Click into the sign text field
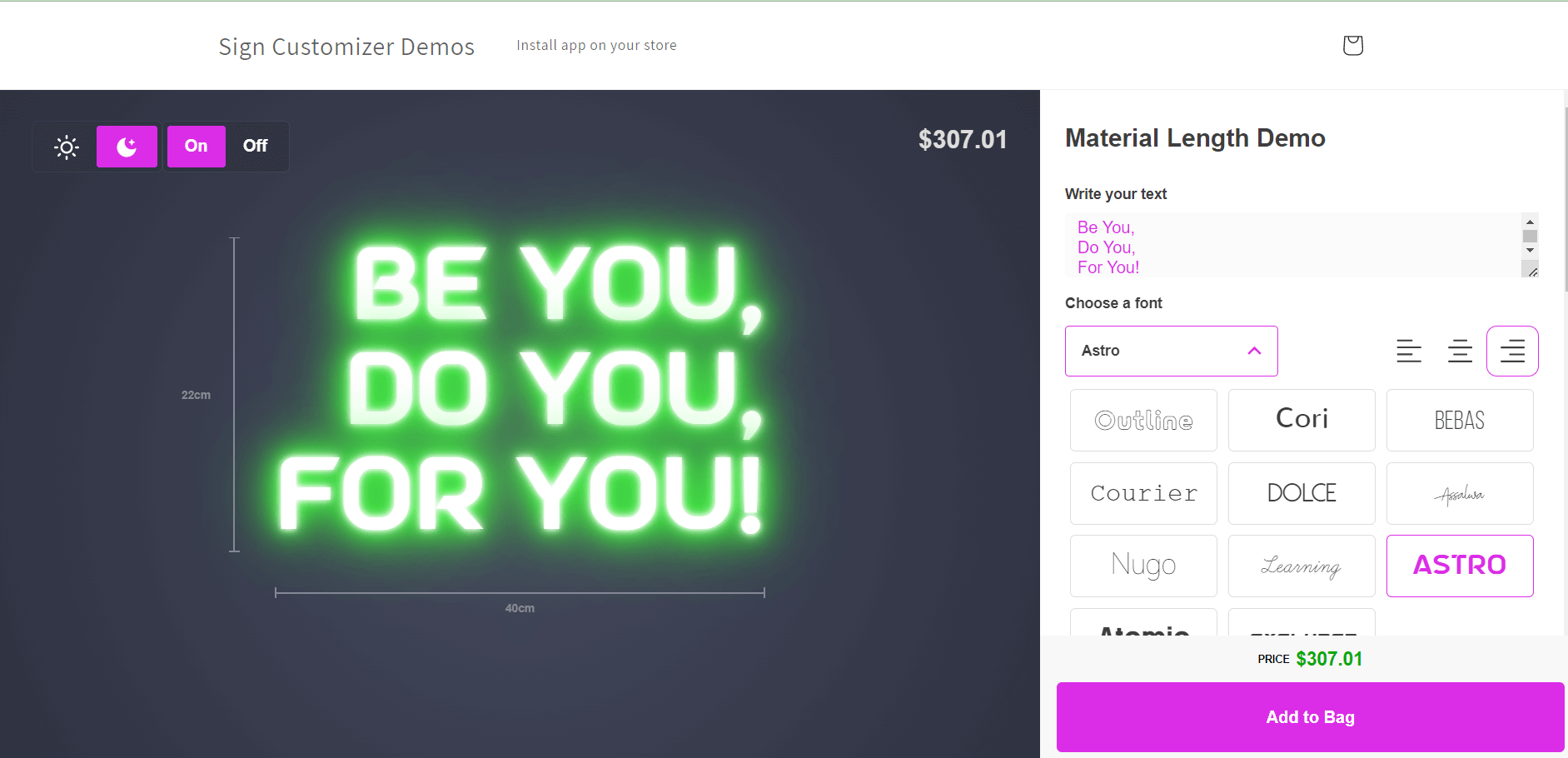1568x758 pixels. click(1292, 246)
